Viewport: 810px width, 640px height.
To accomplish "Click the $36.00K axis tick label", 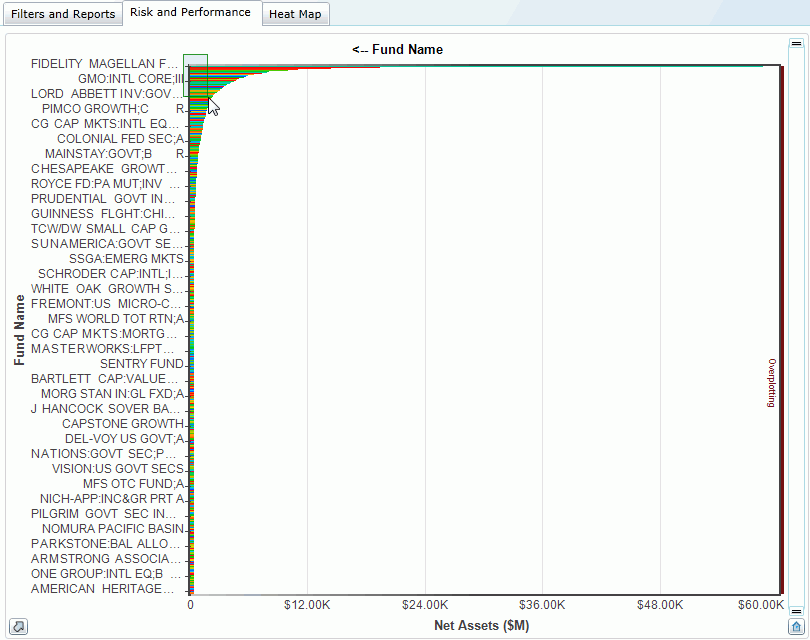I will [x=542, y=605].
